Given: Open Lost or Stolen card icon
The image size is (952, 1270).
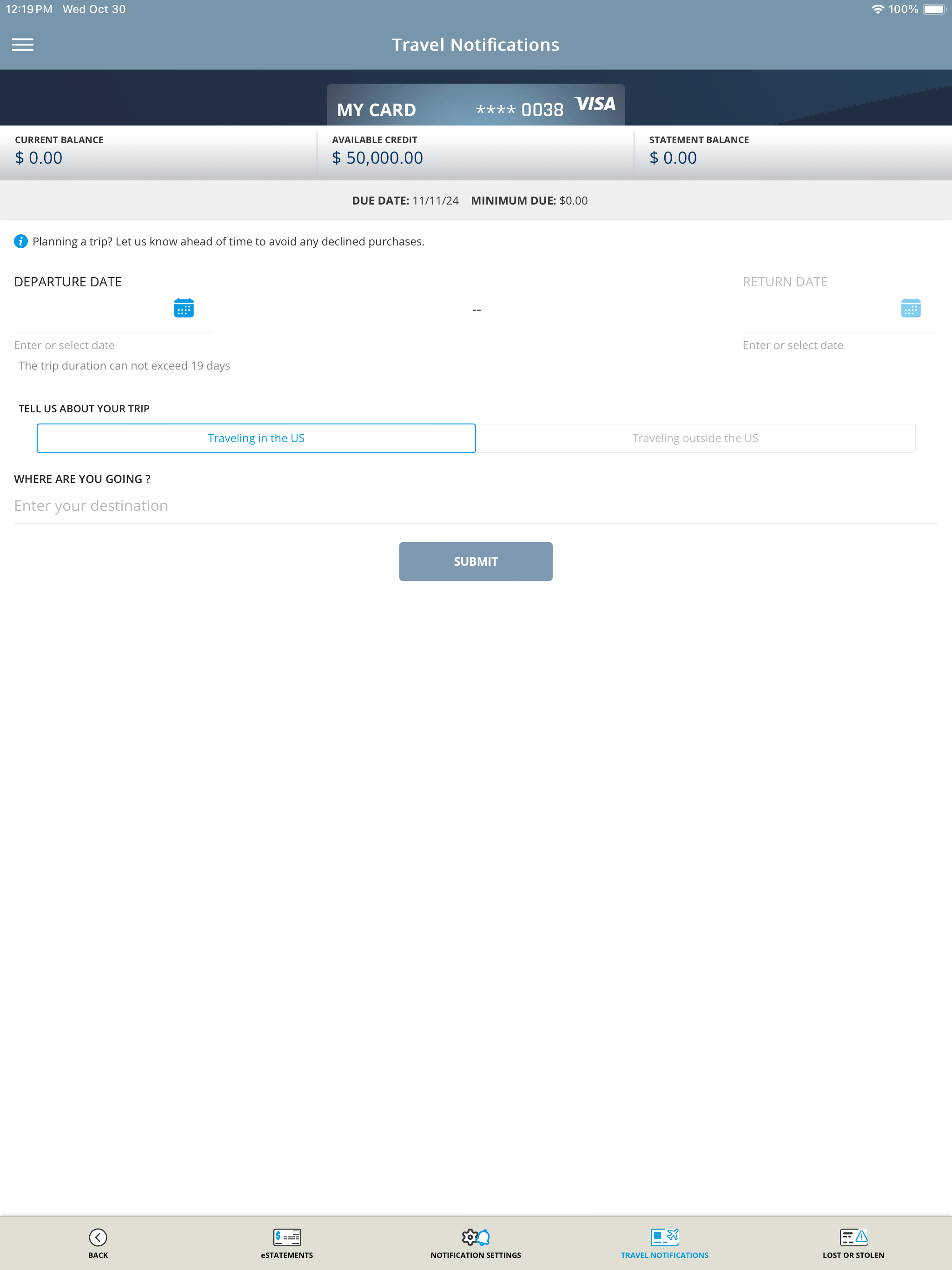Looking at the screenshot, I should [853, 1237].
